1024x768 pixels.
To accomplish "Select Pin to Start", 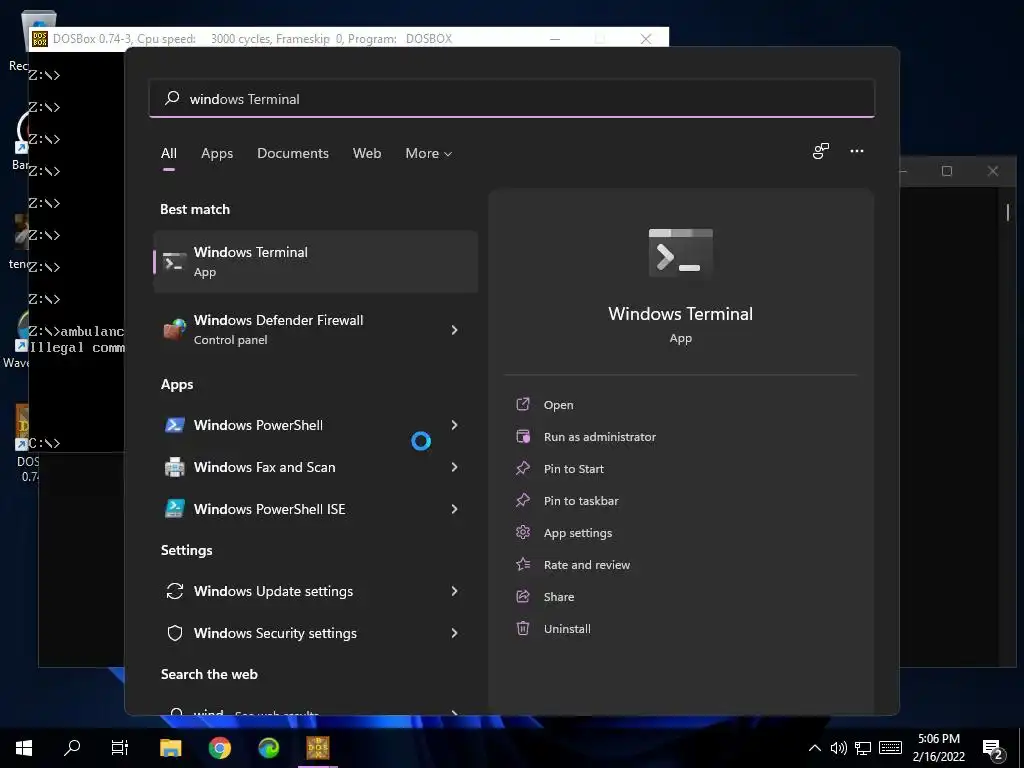I will tap(573, 469).
